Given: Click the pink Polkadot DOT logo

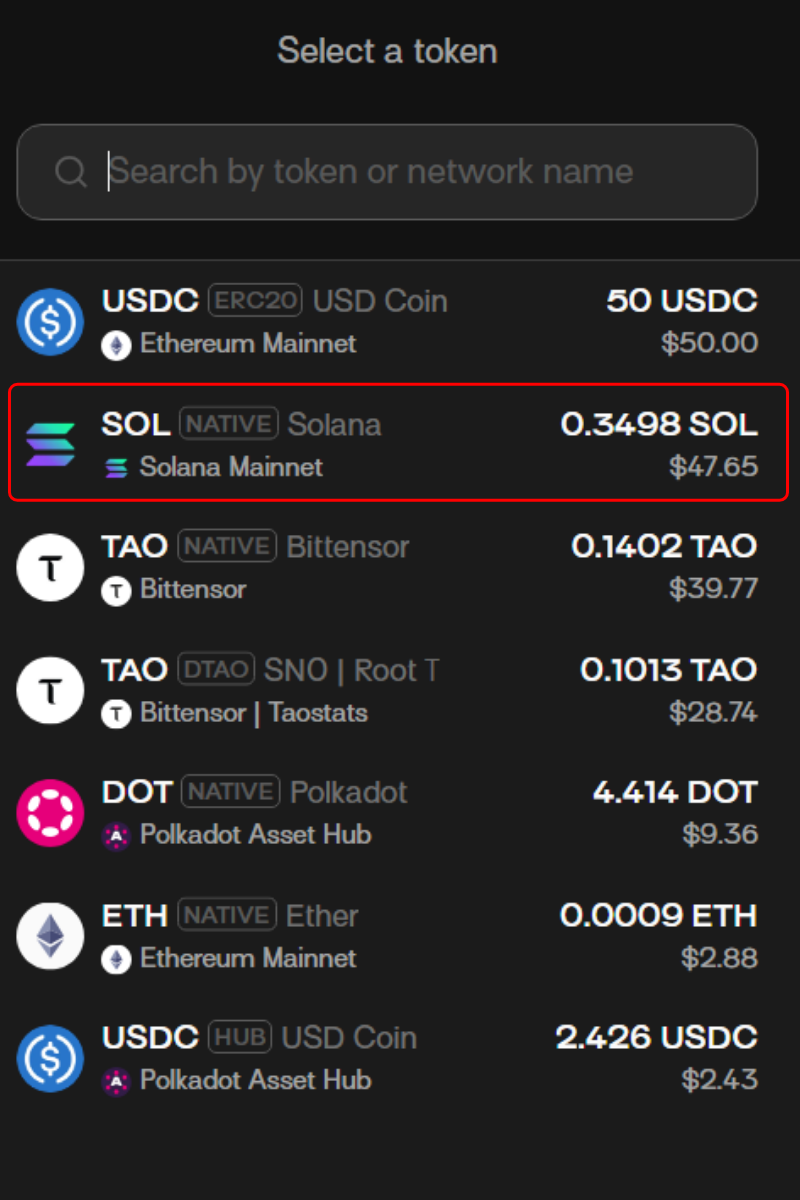Looking at the screenshot, I should pos(50,813).
